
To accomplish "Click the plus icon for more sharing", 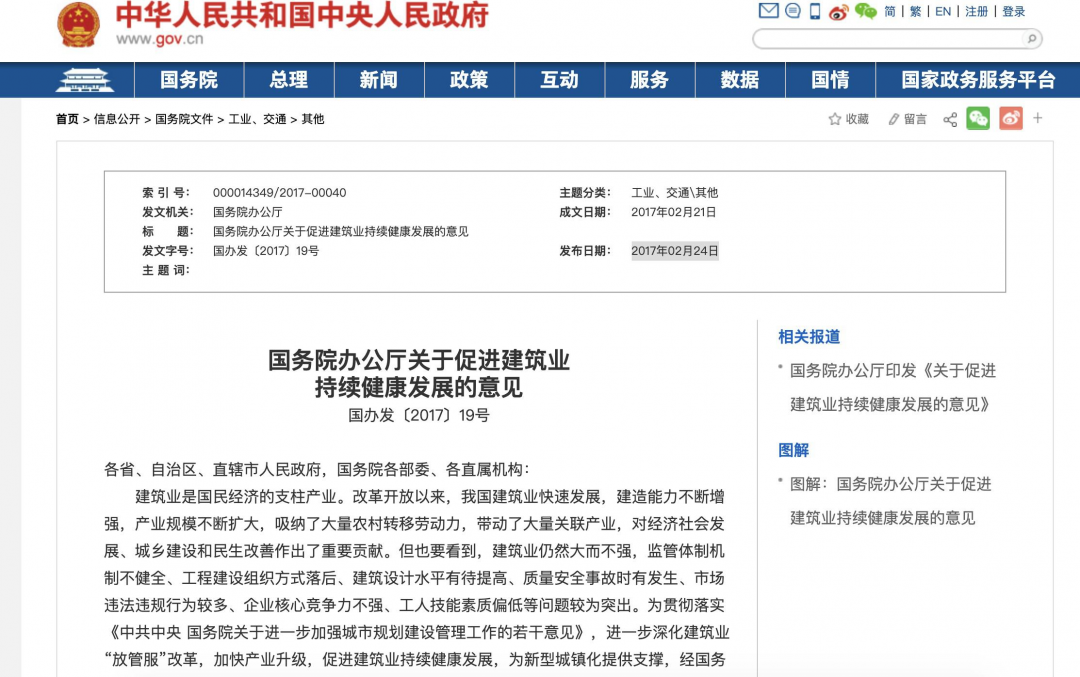I will (1037, 118).
